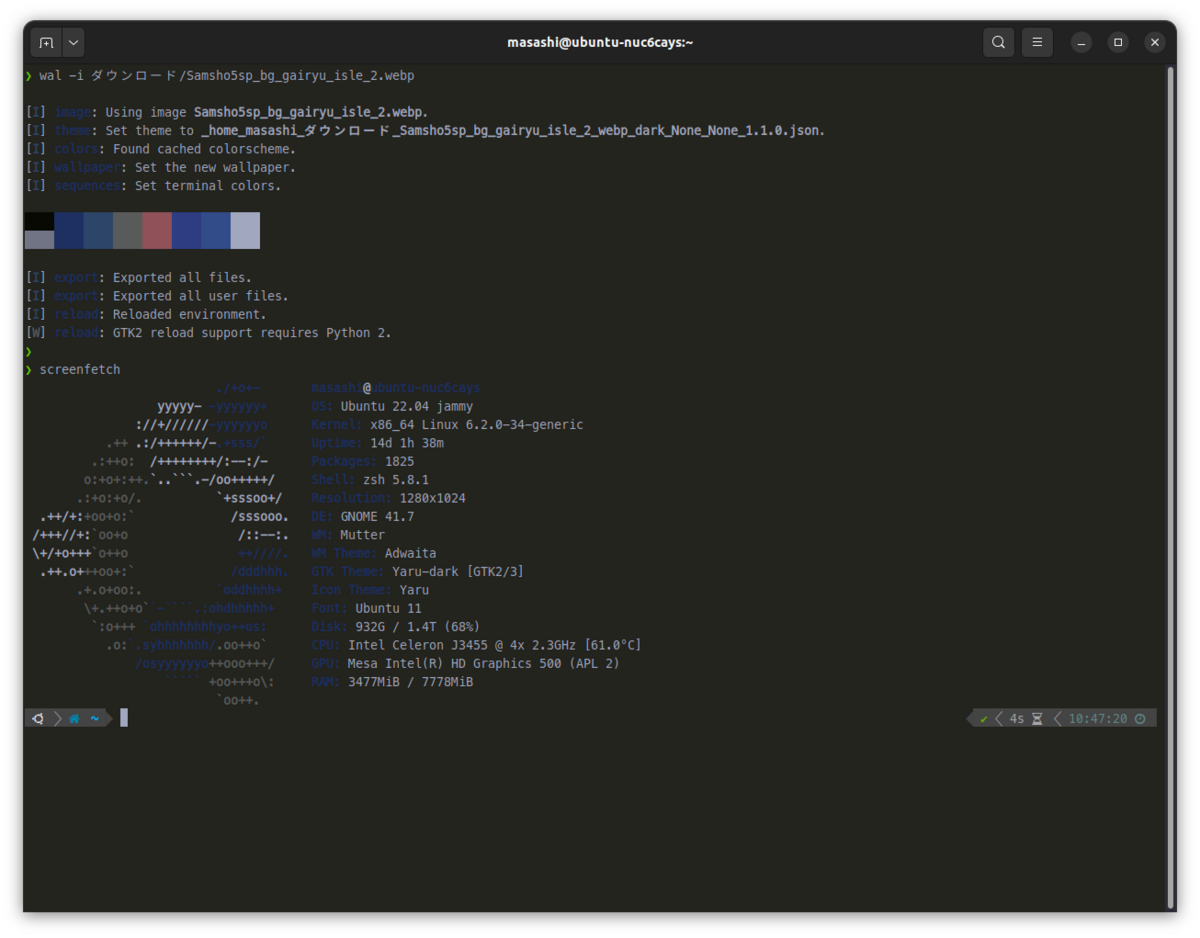Click 'Ubuntu 22.04 jammy' OS value
Screen dimensions: 1200x938
tap(407, 407)
